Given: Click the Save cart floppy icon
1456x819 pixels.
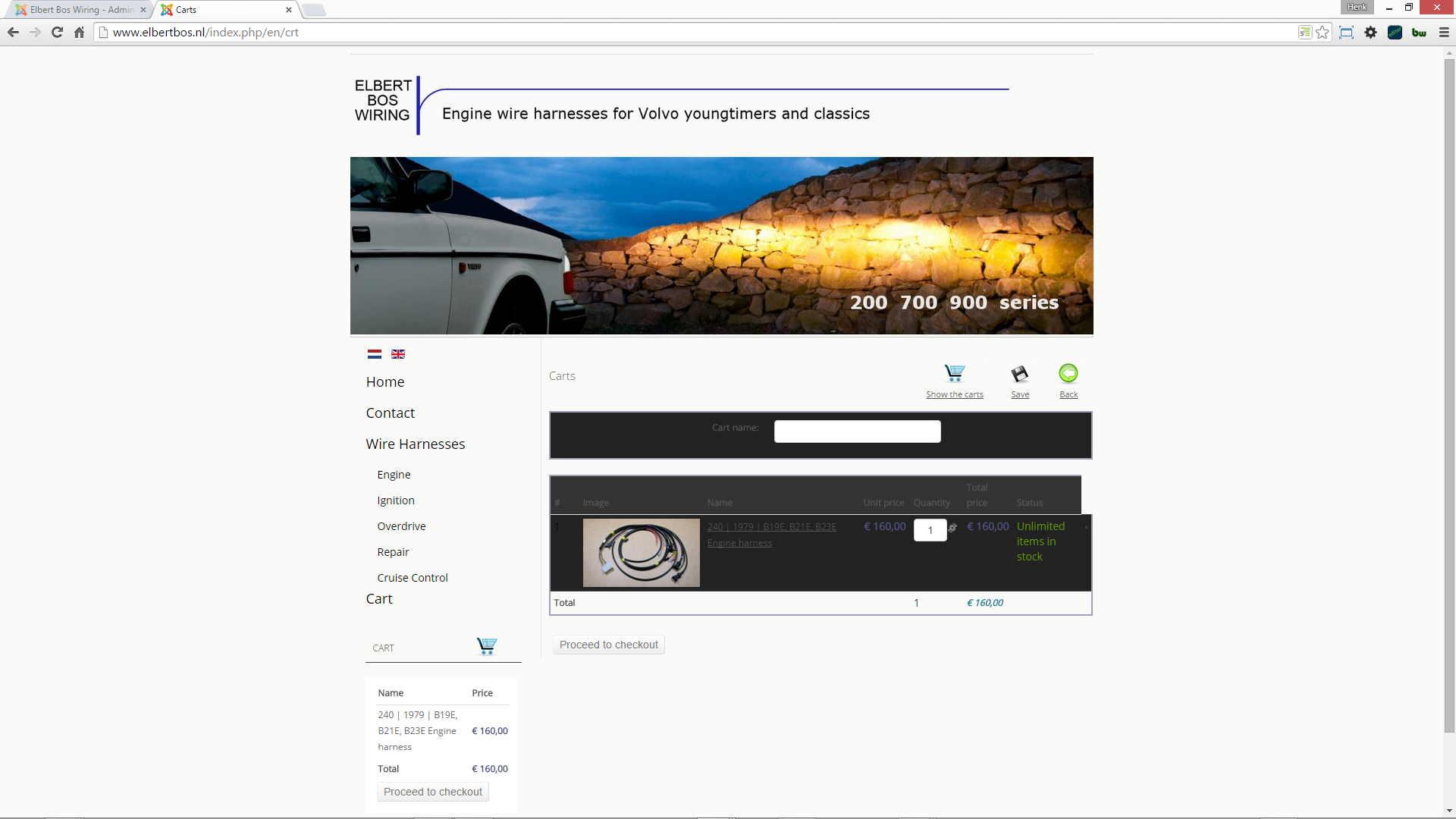Looking at the screenshot, I should [1019, 373].
